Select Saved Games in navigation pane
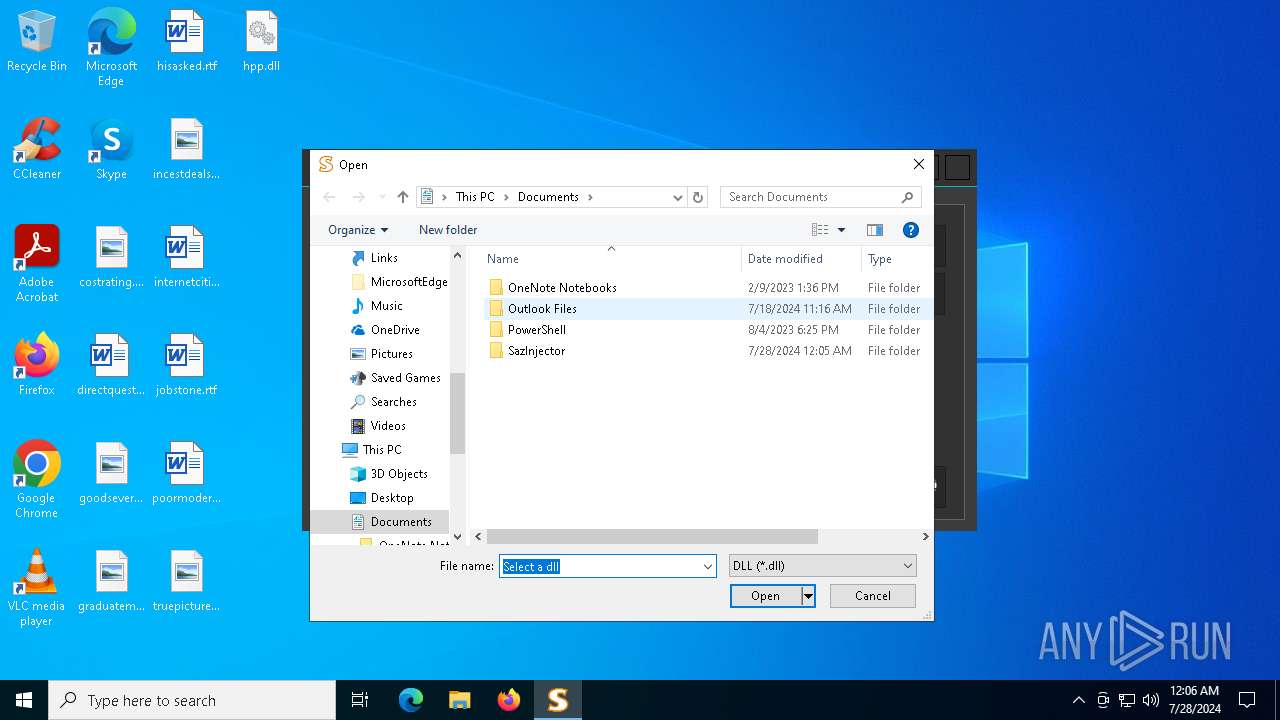1280x720 pixels. [405, 378]
